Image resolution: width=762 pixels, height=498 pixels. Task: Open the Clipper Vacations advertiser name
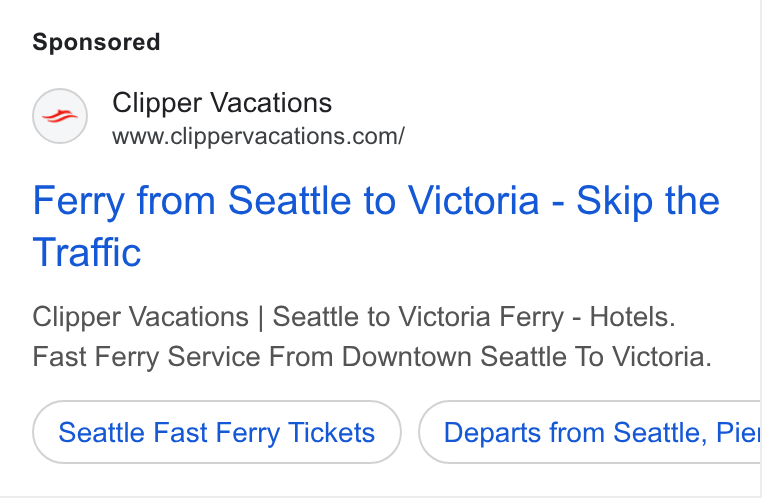[222, 103]
